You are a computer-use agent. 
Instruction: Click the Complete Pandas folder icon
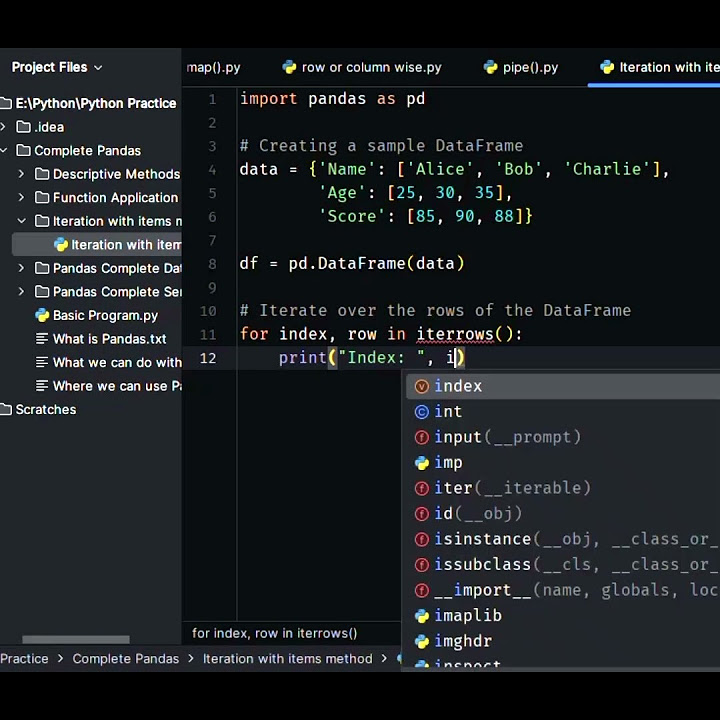[x=23, y=151]
